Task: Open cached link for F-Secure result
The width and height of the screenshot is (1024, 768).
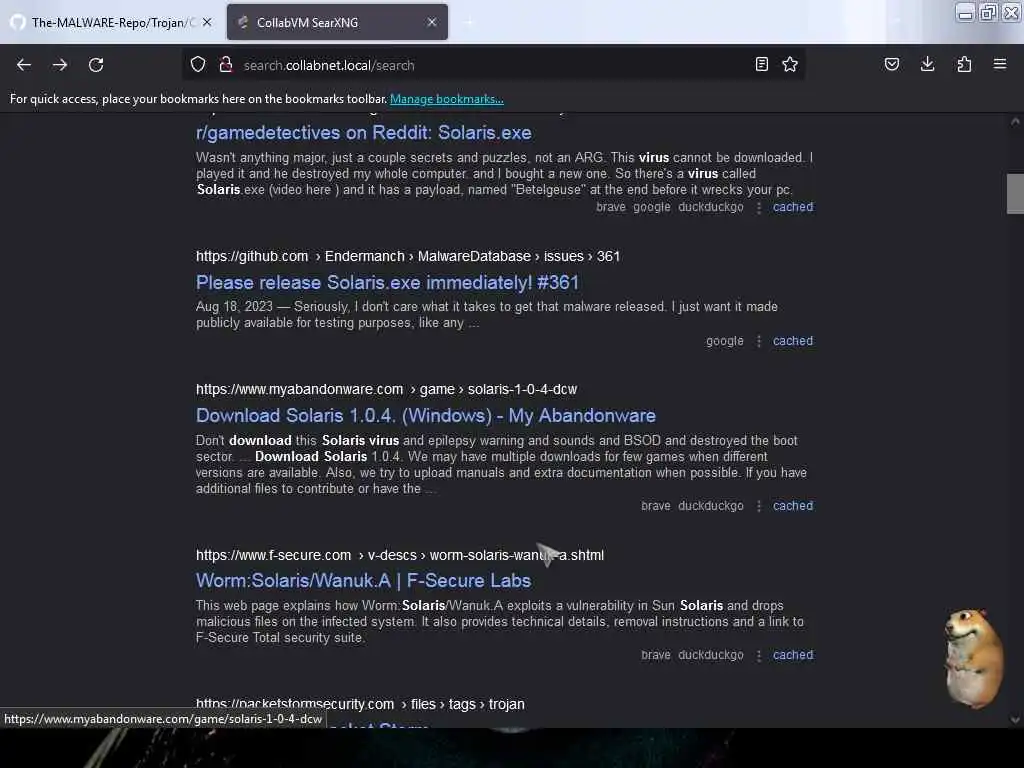Action: pos(793,655)
